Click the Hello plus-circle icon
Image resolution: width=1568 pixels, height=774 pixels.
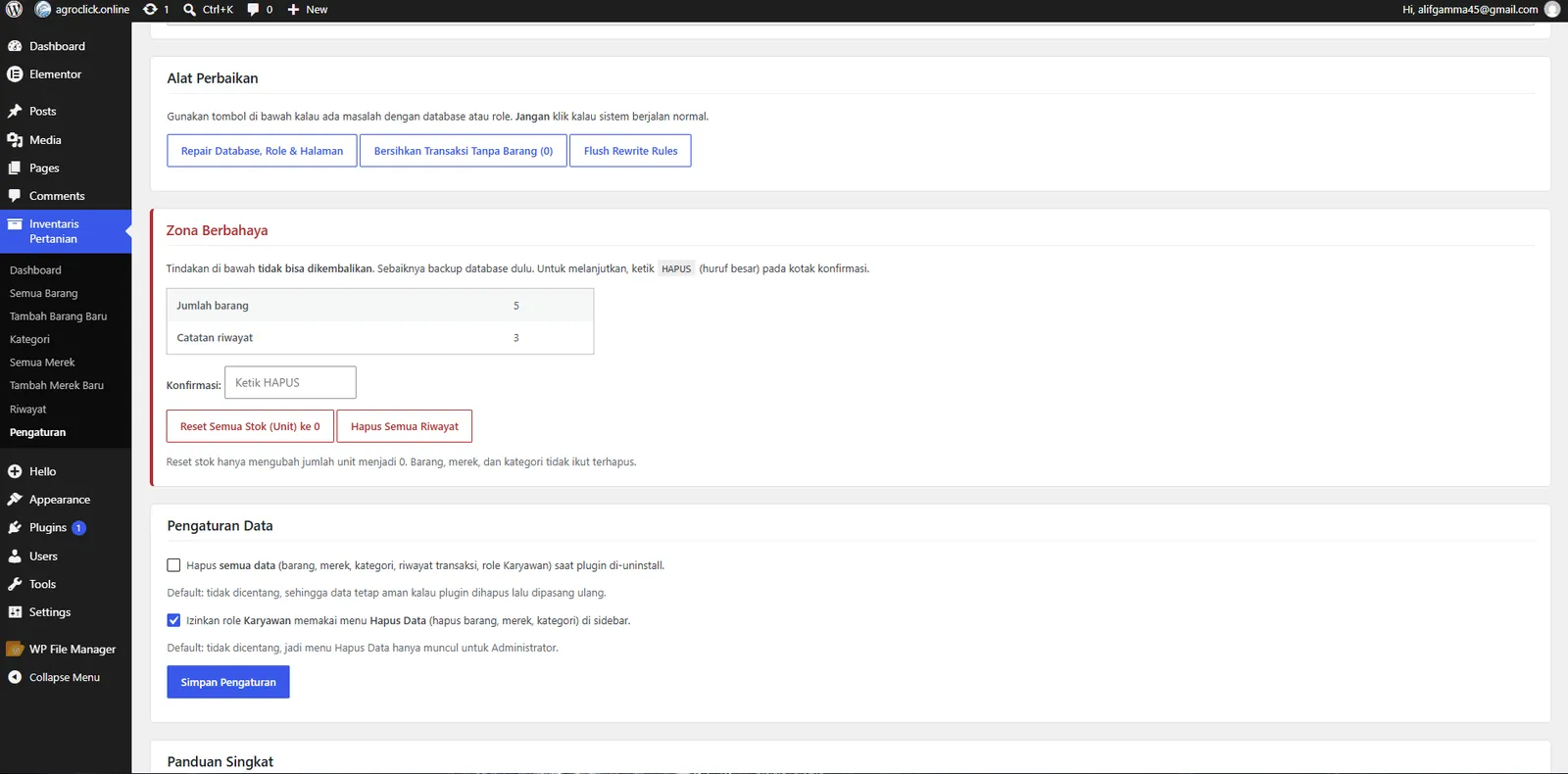15,471
